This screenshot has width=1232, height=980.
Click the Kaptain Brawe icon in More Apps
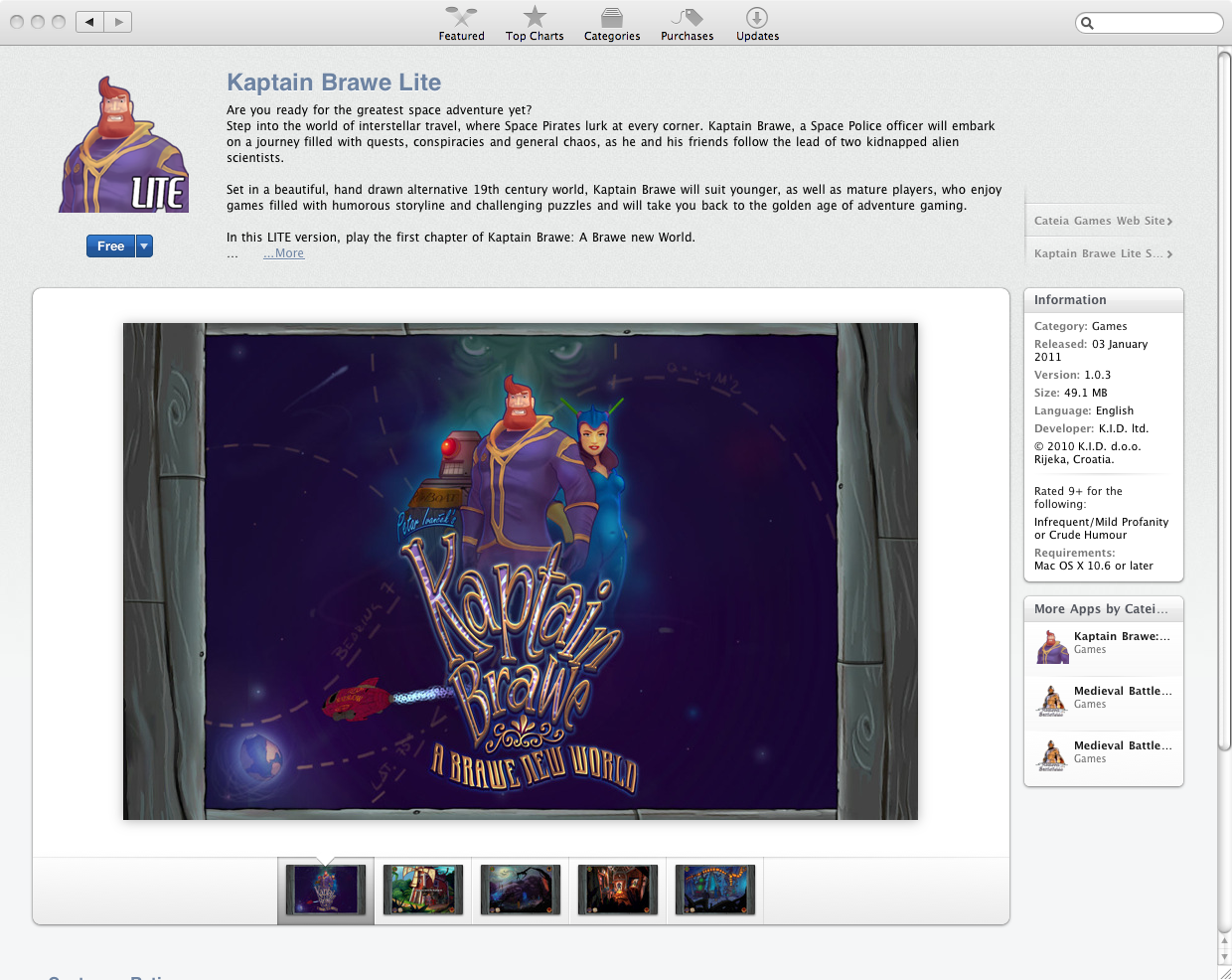(x=1052, y=647)
